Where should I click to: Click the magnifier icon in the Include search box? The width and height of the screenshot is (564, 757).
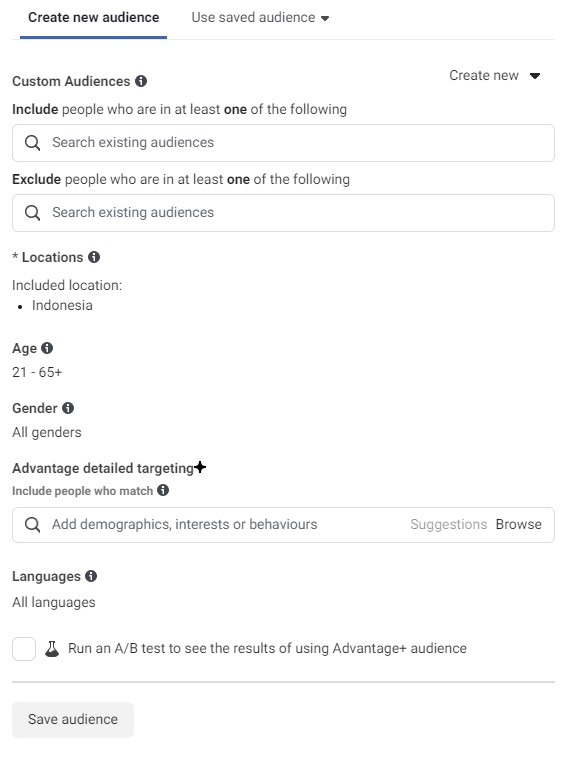pyautogui.click(x=32, y=143)
